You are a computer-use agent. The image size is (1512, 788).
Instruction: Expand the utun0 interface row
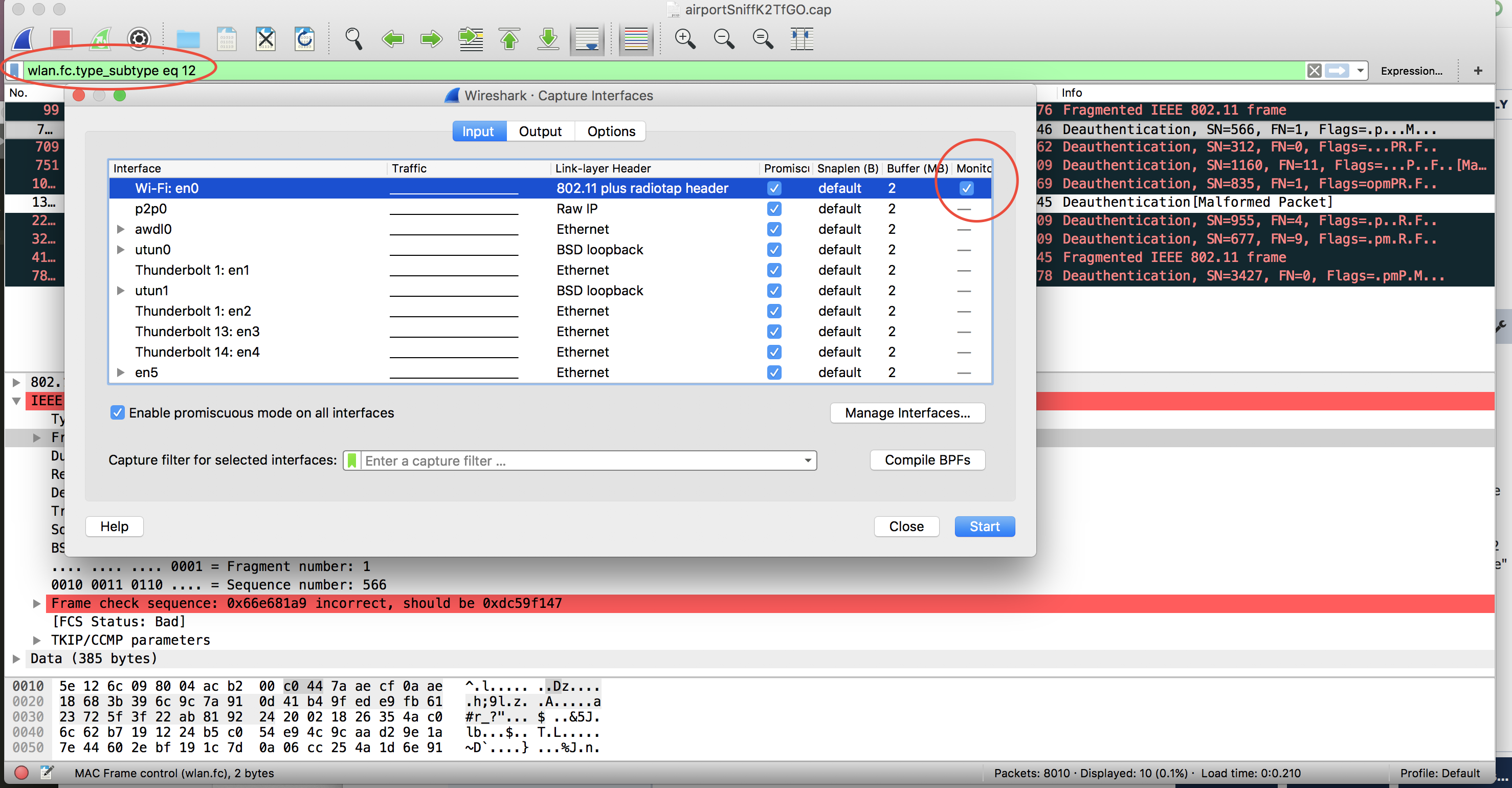120,250
